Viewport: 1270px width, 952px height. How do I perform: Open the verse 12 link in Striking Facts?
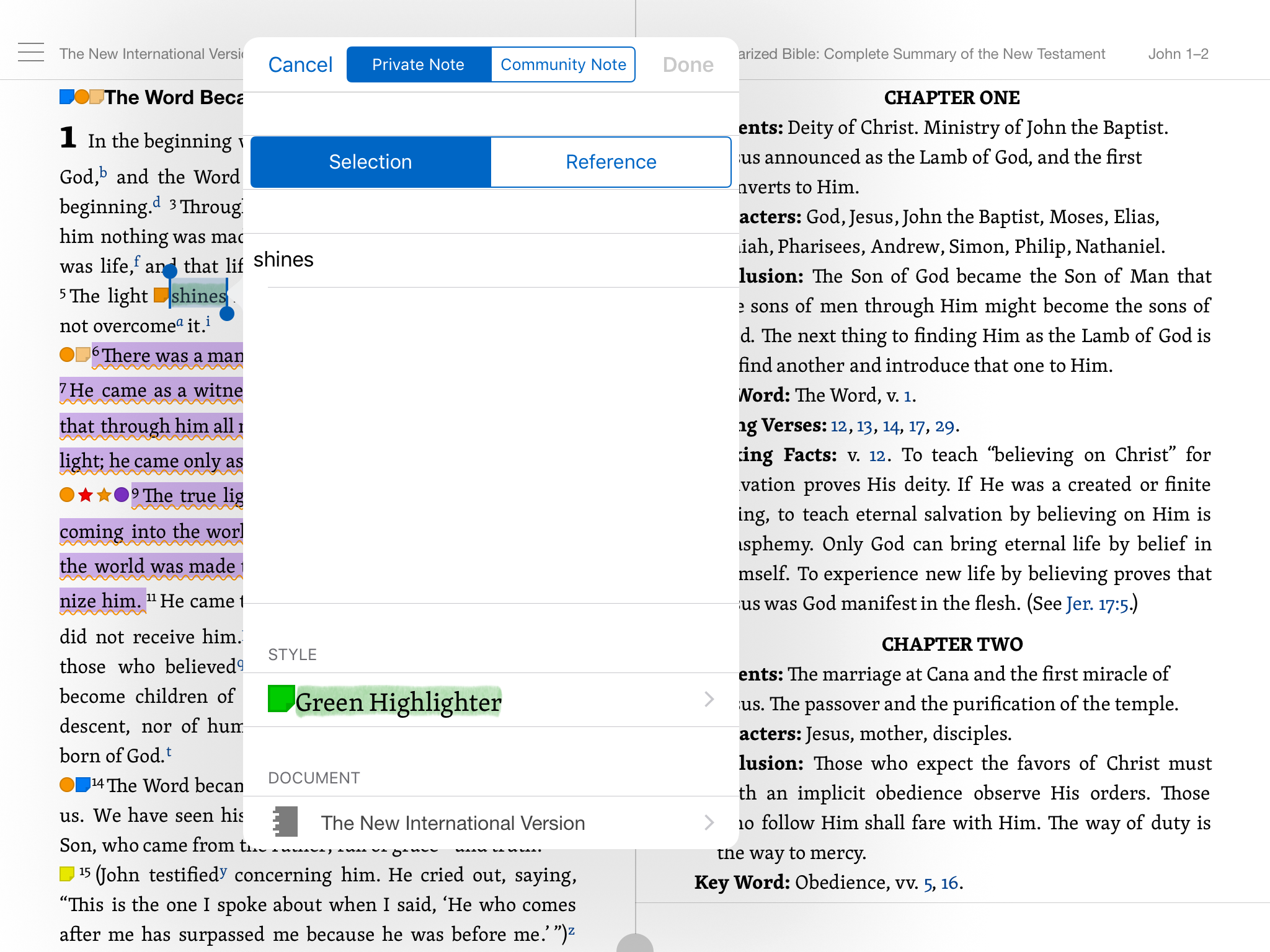pyautogui.click(x=877, y=456)
